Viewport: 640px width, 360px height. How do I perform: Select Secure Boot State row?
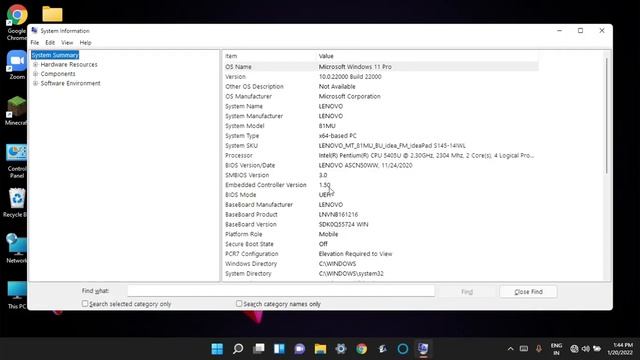(381, 244)
